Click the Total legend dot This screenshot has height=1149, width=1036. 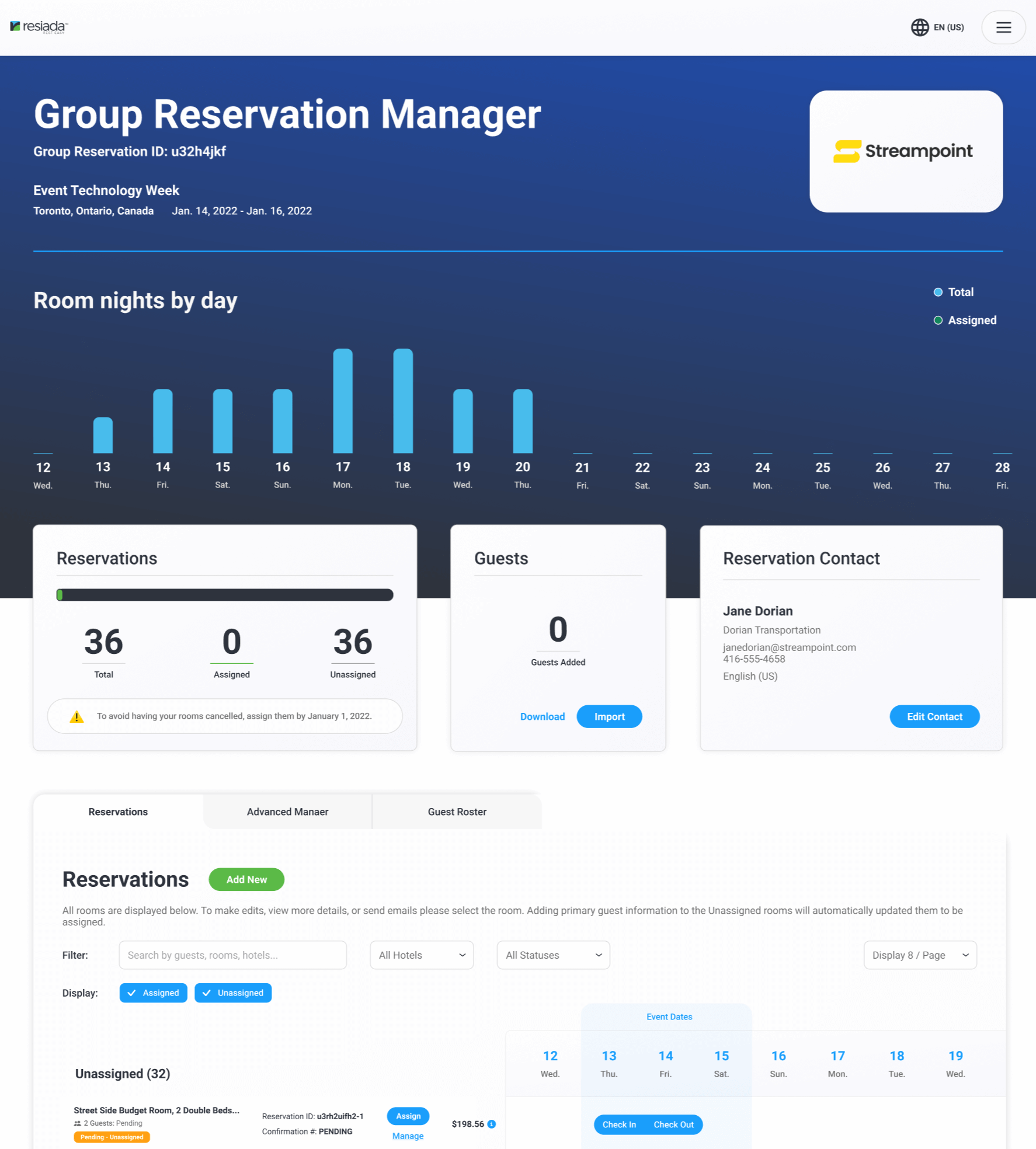(938, 292)
